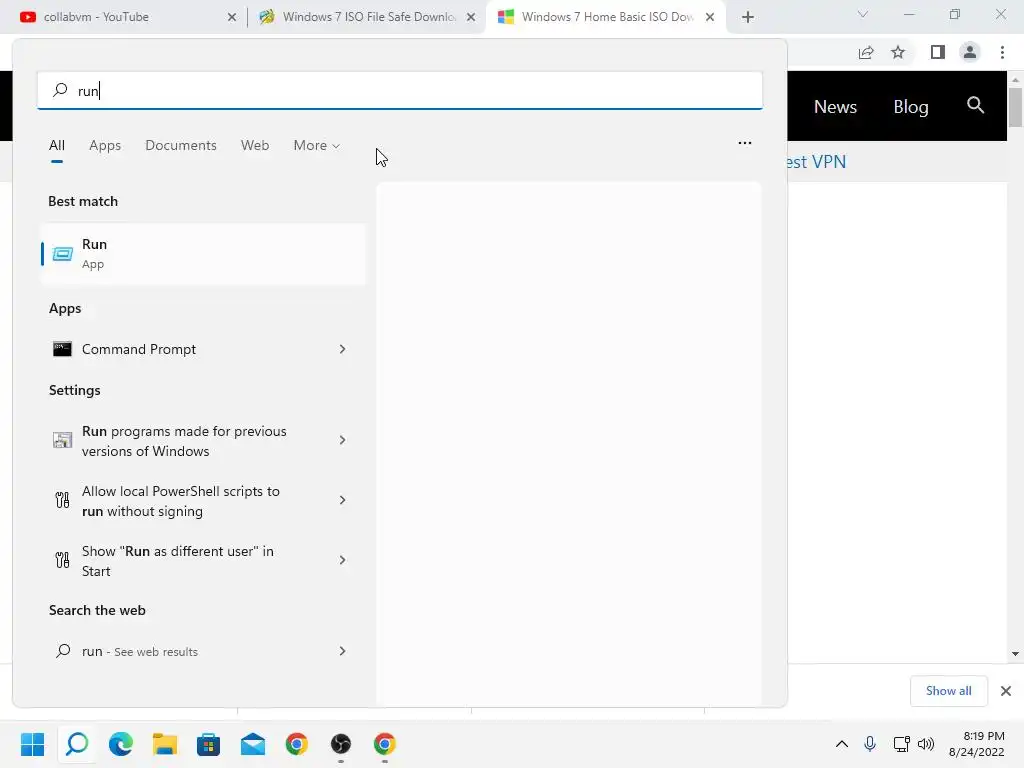Close the collabvm YouTube tab
This screenshot has width=1024, height=768.
tap(232, 17)
